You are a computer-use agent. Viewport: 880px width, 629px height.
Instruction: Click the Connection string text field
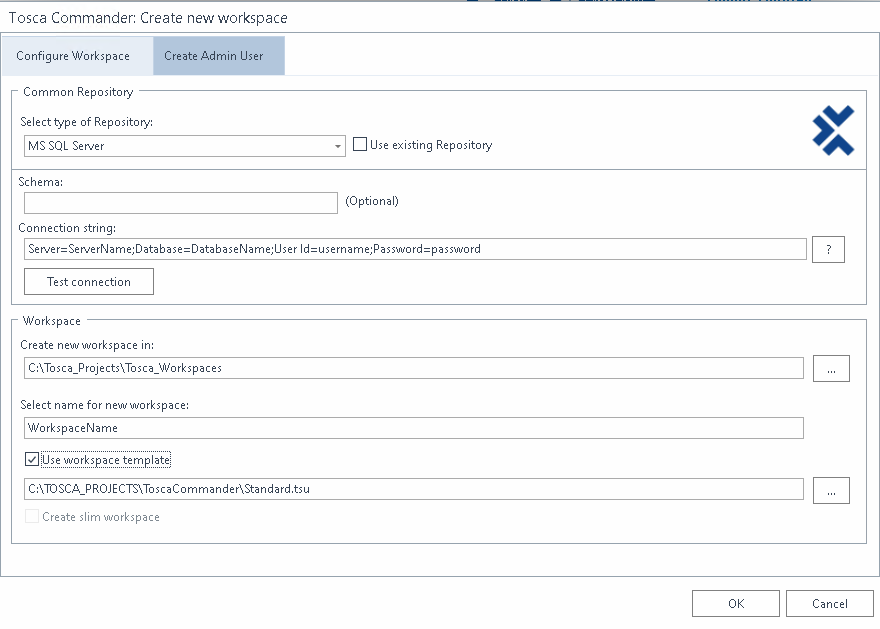click(414, 249)
